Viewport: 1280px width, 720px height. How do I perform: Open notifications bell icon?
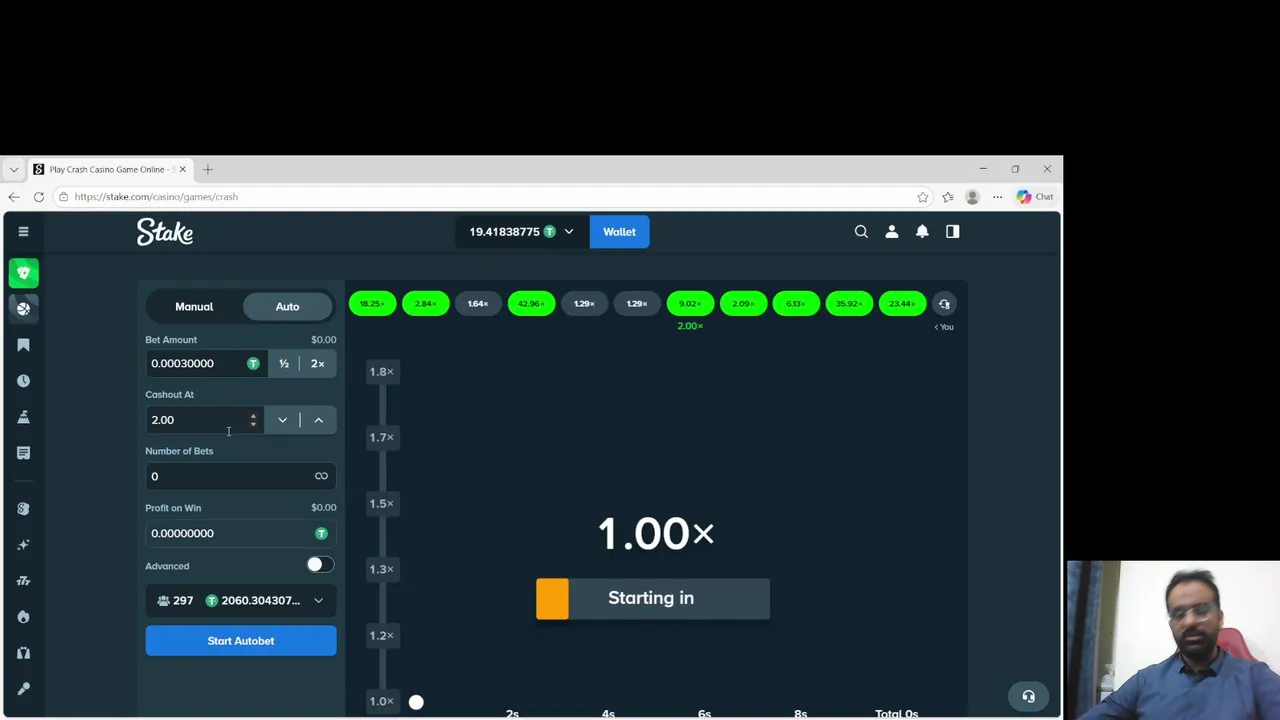point(922,231)
